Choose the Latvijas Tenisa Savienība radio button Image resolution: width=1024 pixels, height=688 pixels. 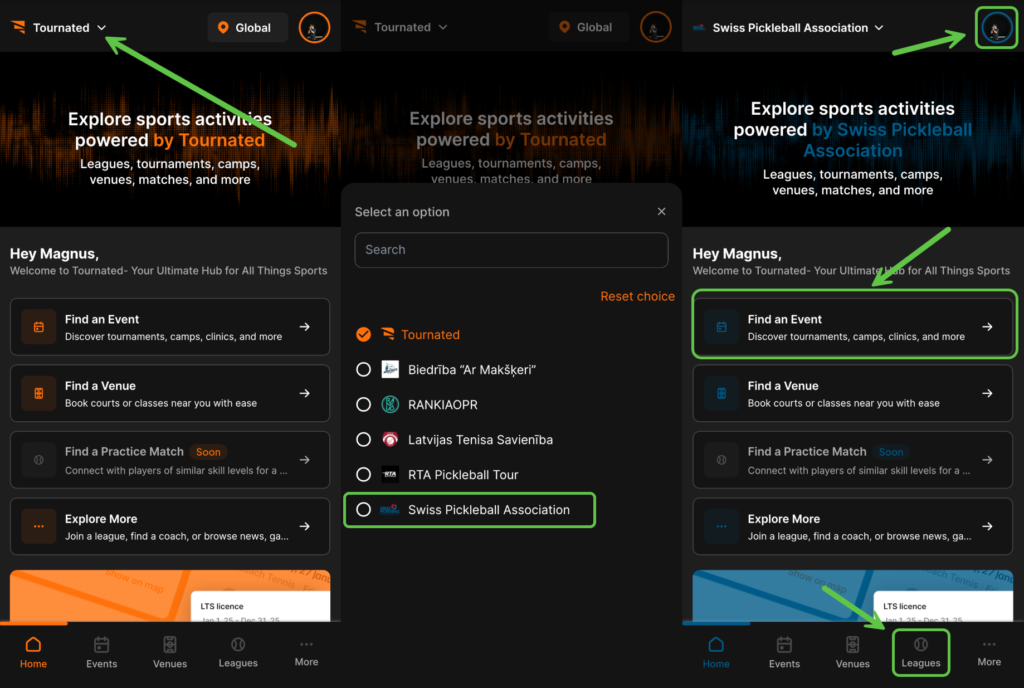coord(364,439)
